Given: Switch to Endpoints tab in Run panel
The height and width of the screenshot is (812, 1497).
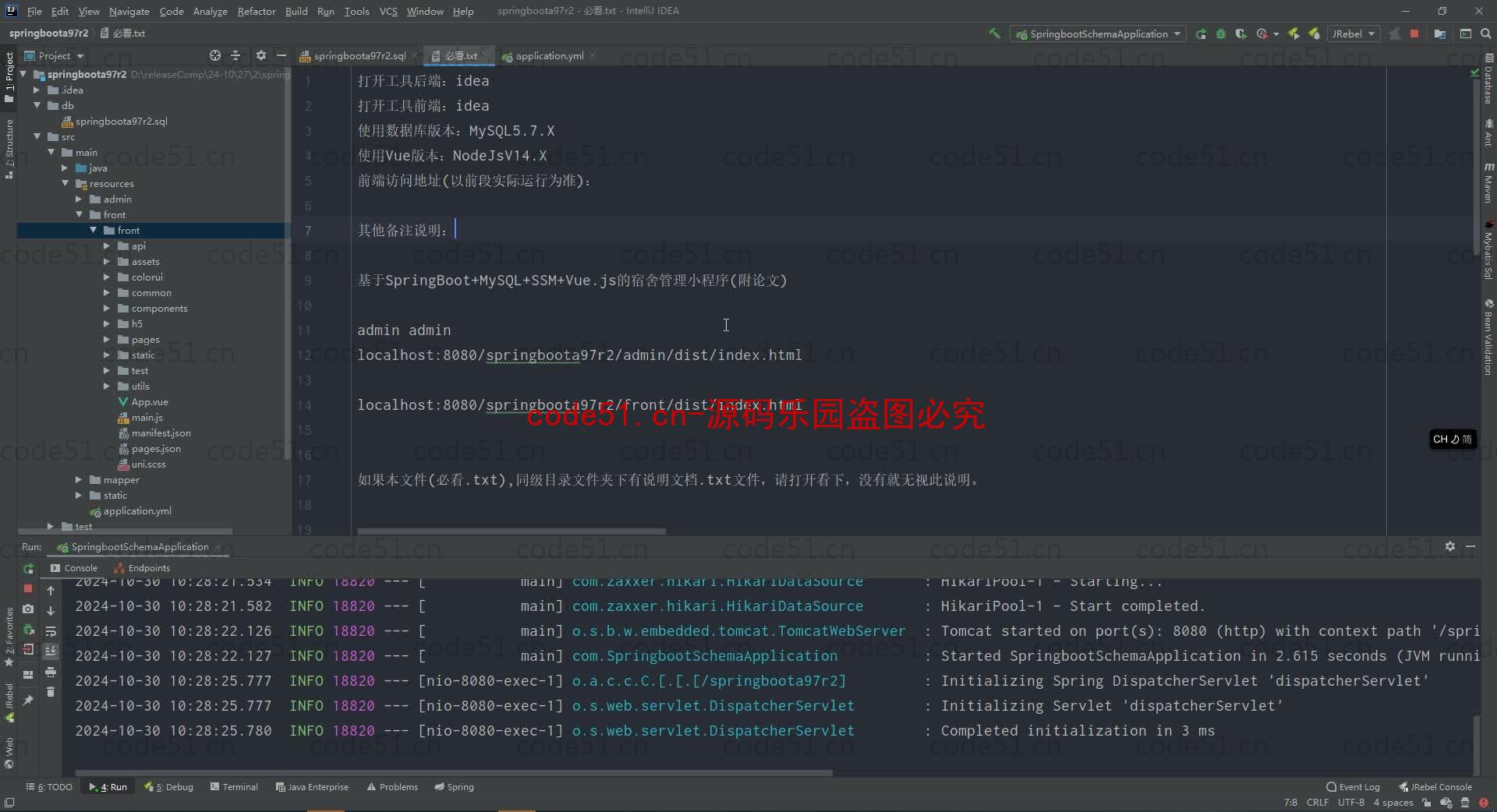Looking at the screenshot, I should (x=142, y=568).
